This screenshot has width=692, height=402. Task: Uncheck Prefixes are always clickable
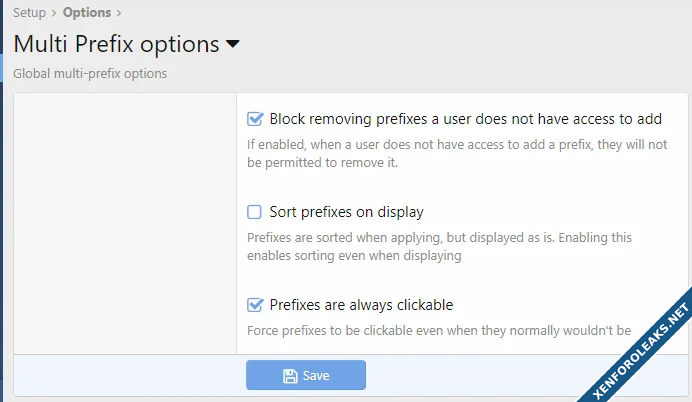point(255,304)
